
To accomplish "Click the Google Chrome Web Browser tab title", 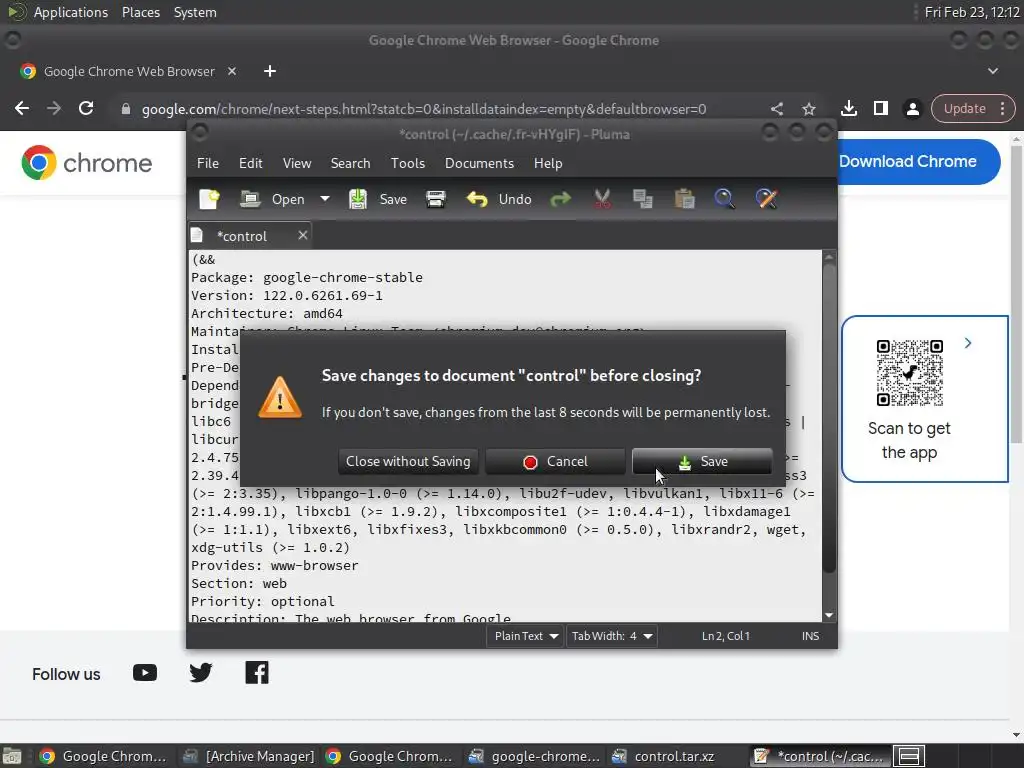I will point(129,71).
